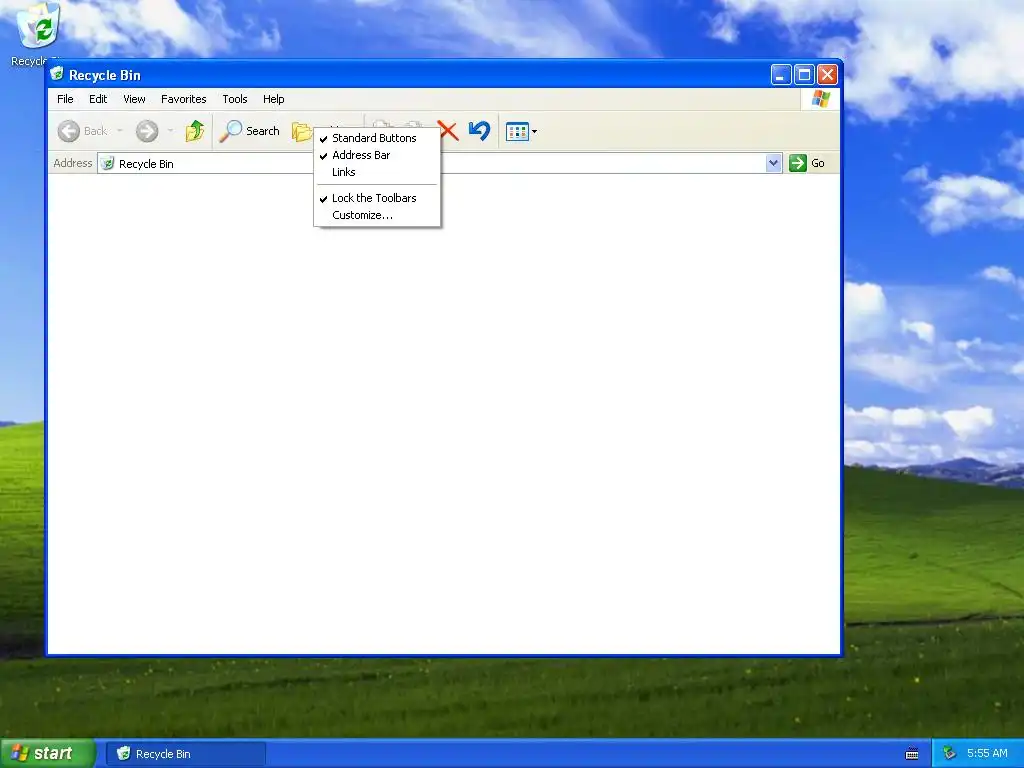Click the 5:55 AM clock

coord(987,754)
